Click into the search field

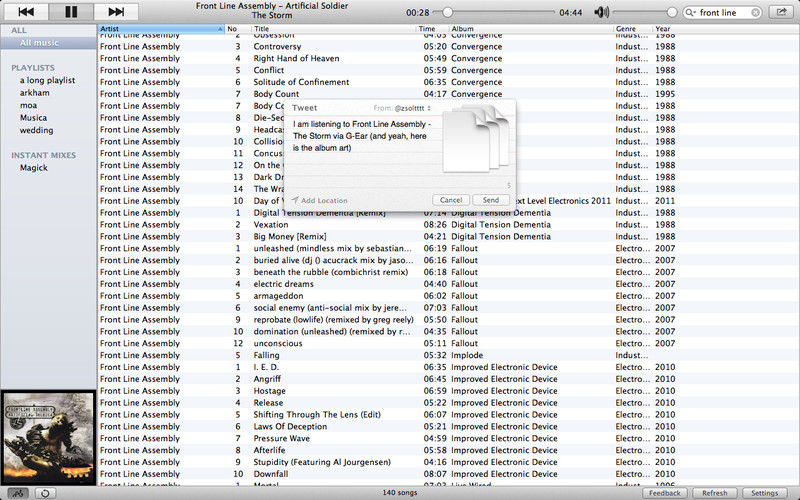723,12
